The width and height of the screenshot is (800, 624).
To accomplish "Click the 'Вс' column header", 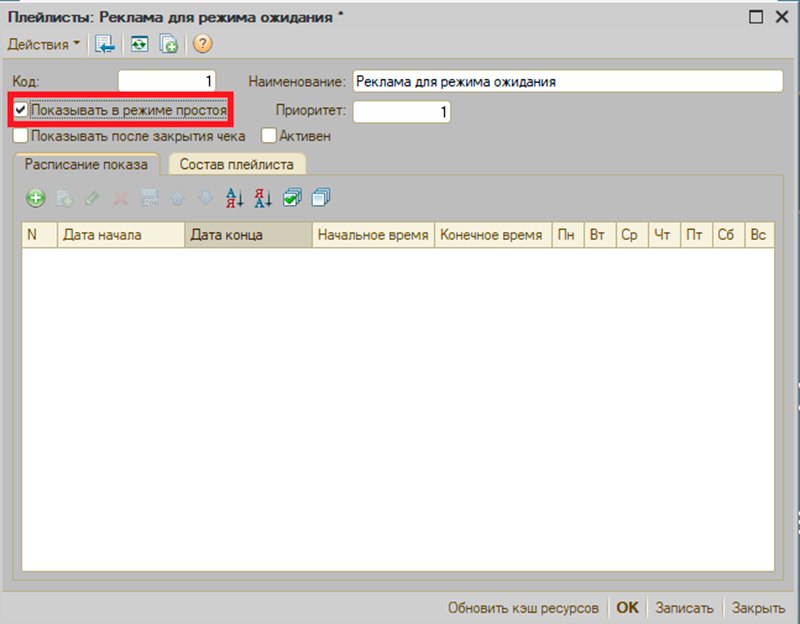I will pos(760,235).
